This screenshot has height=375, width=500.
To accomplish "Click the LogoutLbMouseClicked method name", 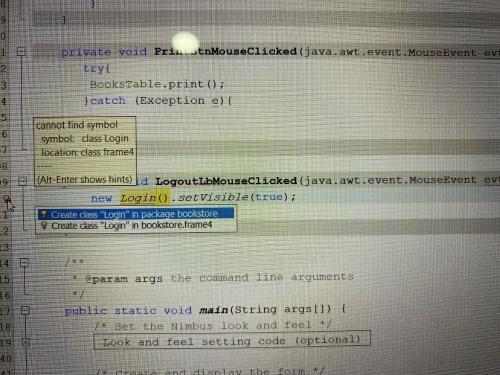I will (x=226, y=181).
